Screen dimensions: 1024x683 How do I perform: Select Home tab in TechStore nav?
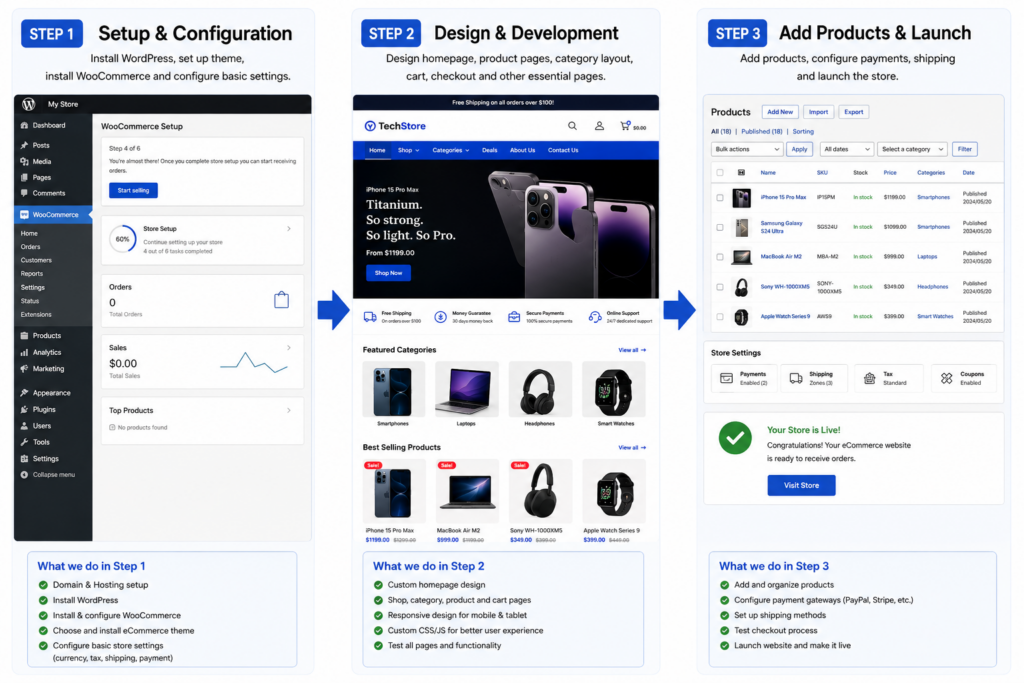coord(377,150)
